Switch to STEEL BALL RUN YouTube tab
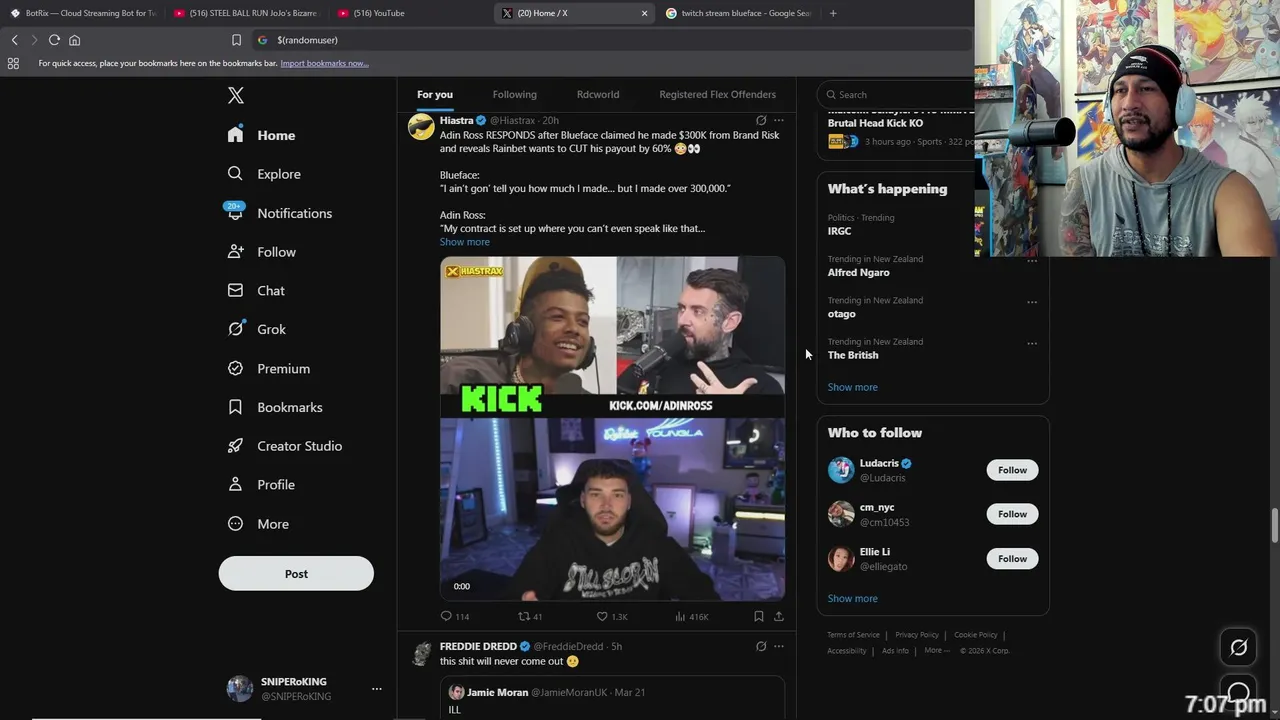This screenshot has width=1280, height=720. click(x=246, y=13)
